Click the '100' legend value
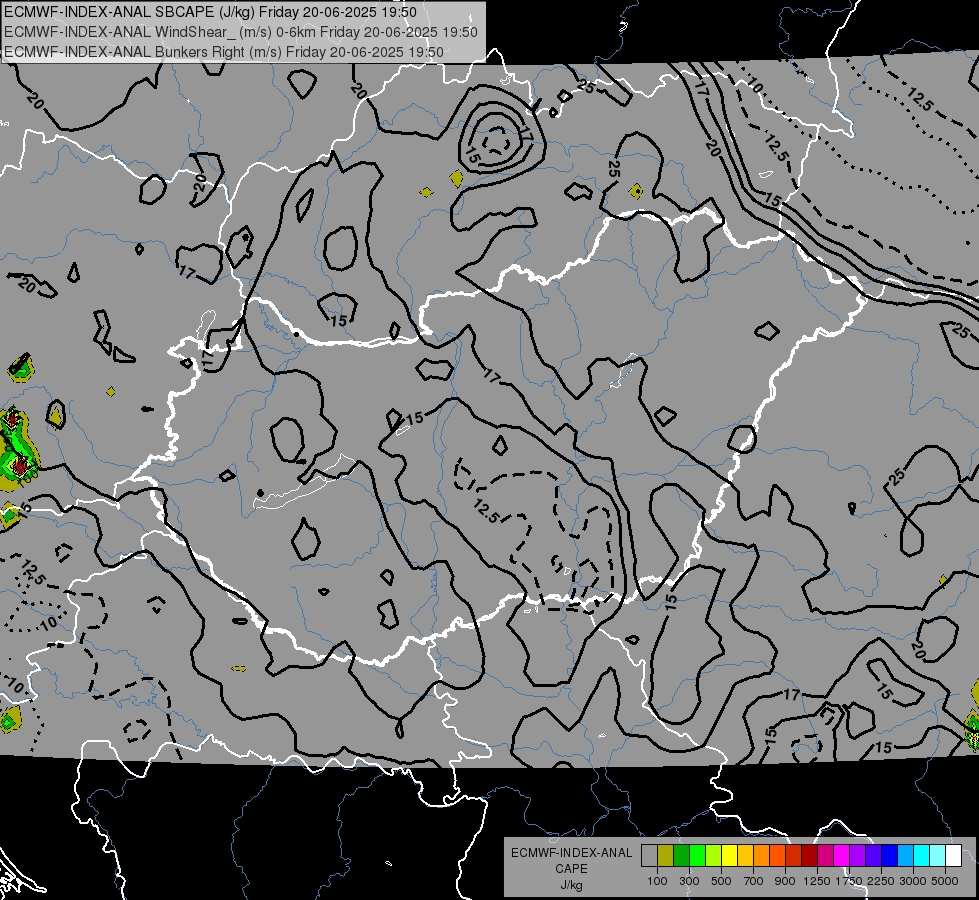Viewport: 979px width, 900px height. pyautogui.click(x=657, y=881)
